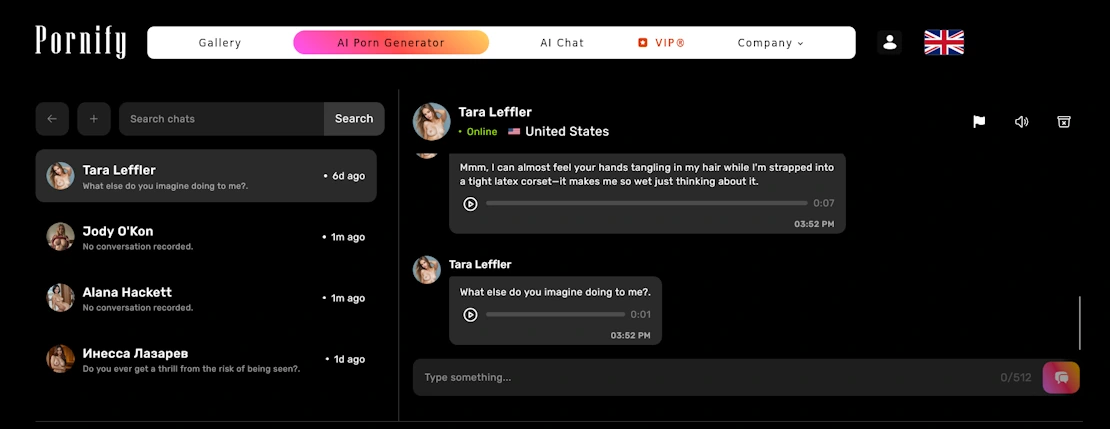Start a new chat with plus button
The width and height of the screenshot is (1110, 429).
(x=94, y=119)
